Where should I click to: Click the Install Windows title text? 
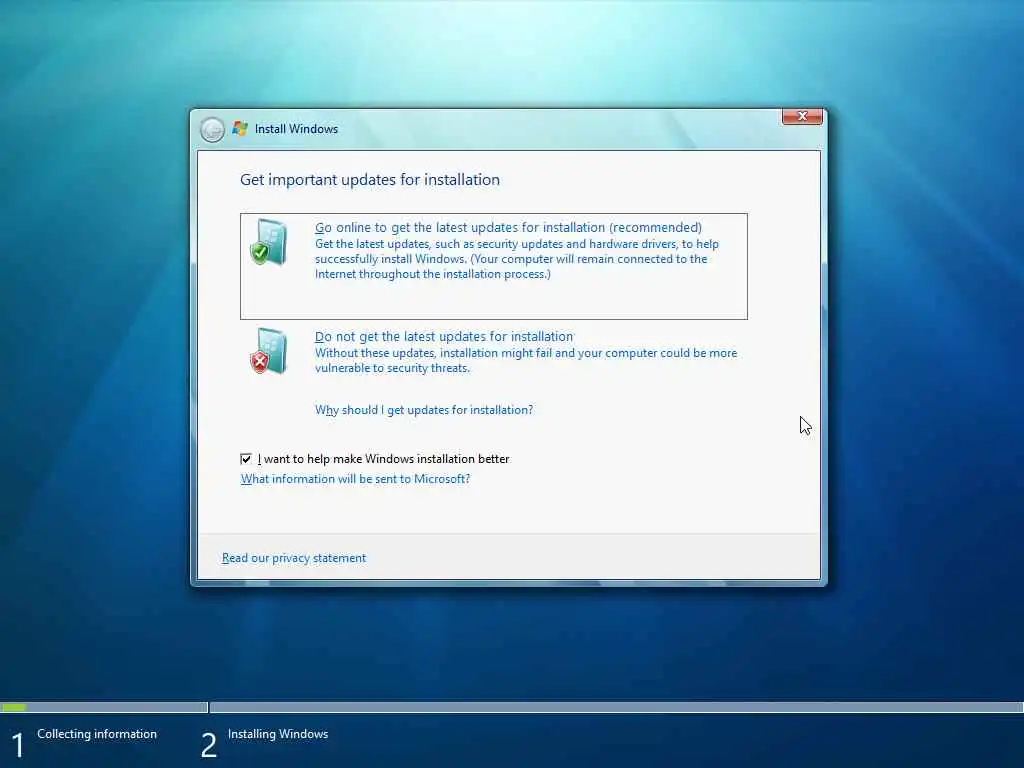296,129
